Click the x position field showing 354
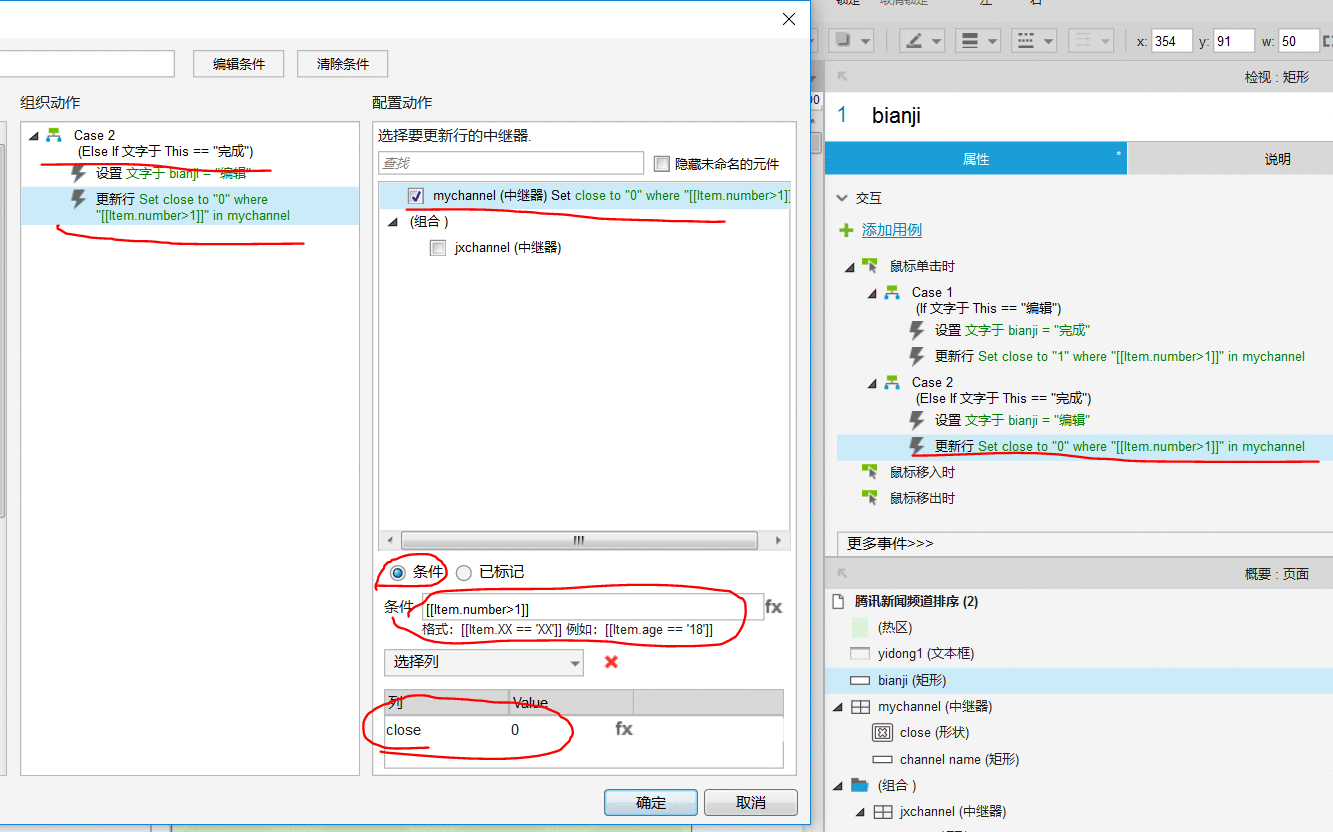Viewport: 1333px width, 832px height. pyautogui.click(x=1171, y=41)
